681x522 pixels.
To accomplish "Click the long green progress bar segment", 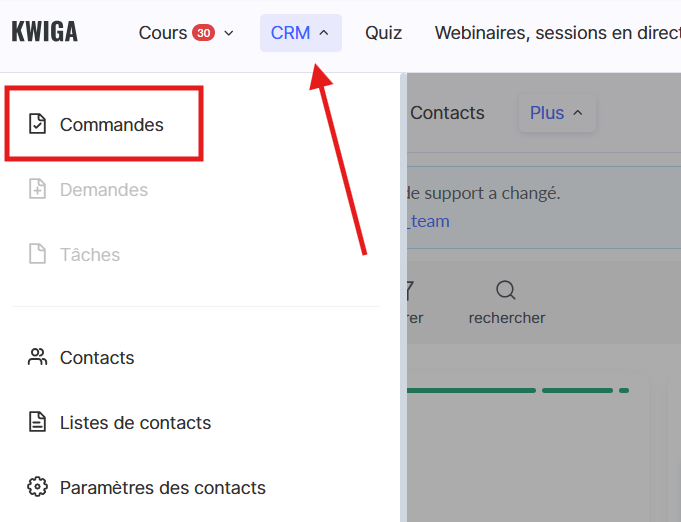I will 472,390.
